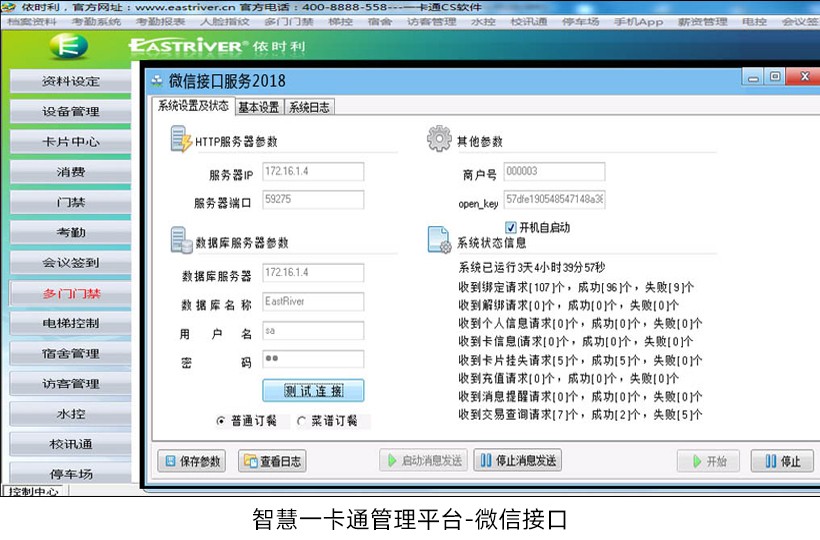Click the 测试连接 test connection button
820x540 pixels.
[313, 390]
